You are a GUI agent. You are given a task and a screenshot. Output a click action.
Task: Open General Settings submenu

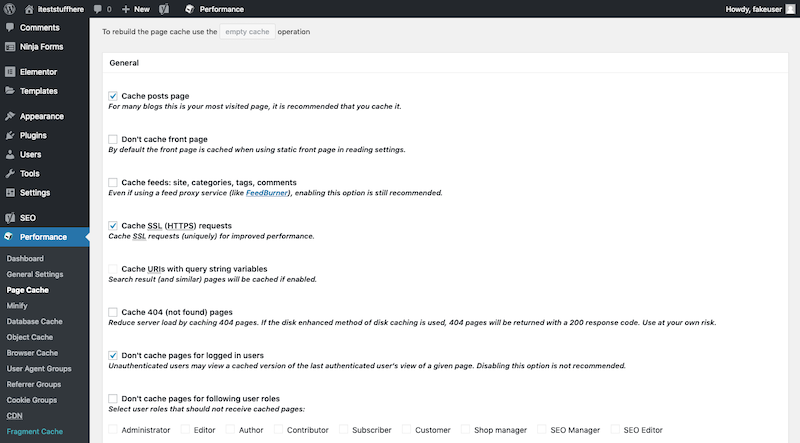pos(35,275)
